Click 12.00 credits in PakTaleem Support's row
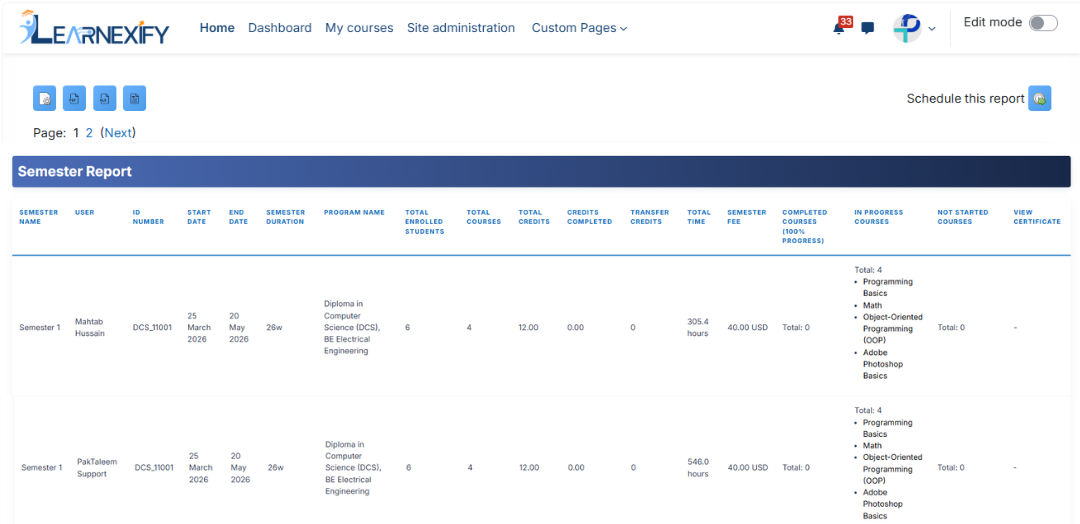1080x524 pixels. (530, 468)
